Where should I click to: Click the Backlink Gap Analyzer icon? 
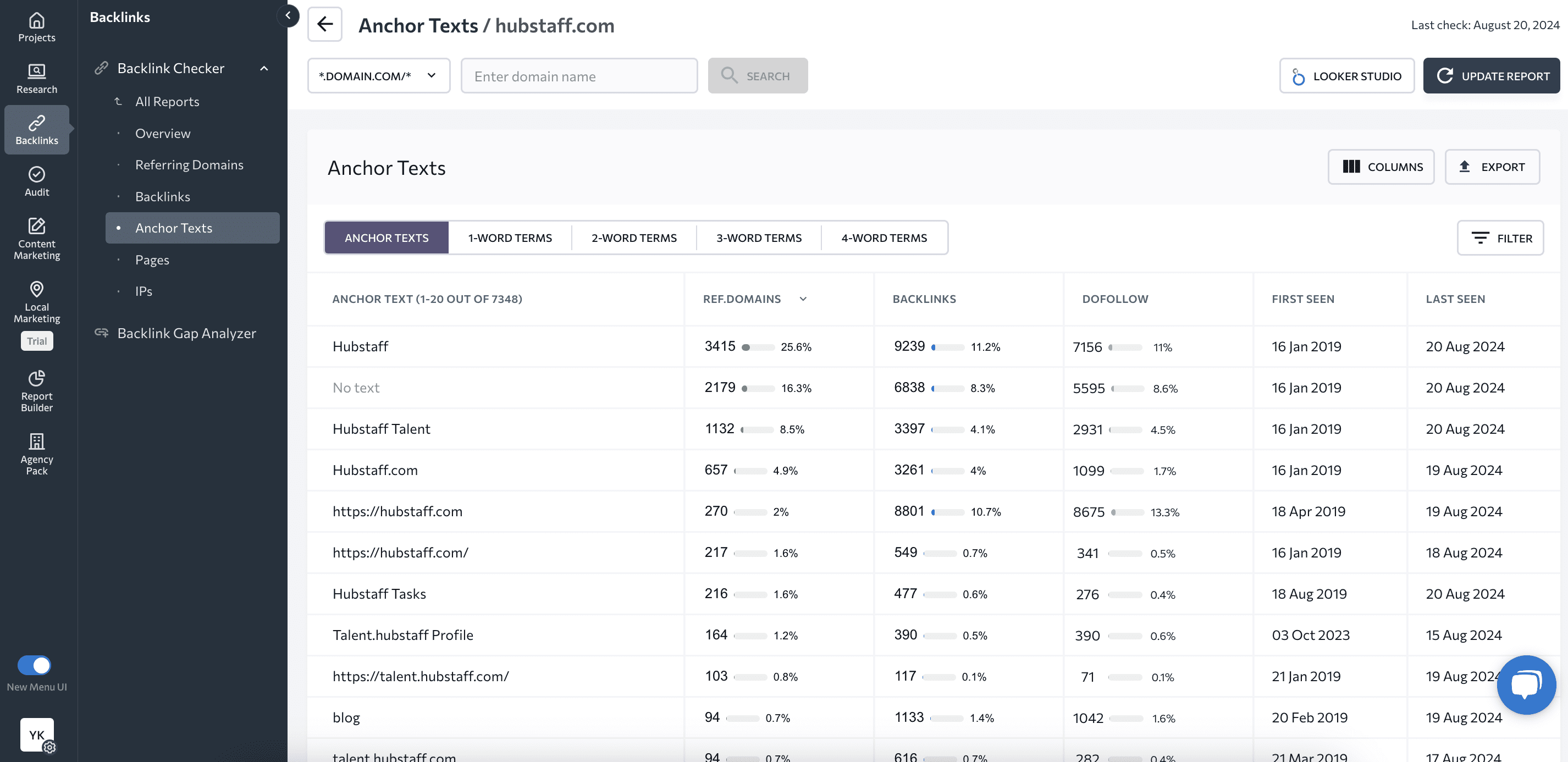tap(102, 333)
